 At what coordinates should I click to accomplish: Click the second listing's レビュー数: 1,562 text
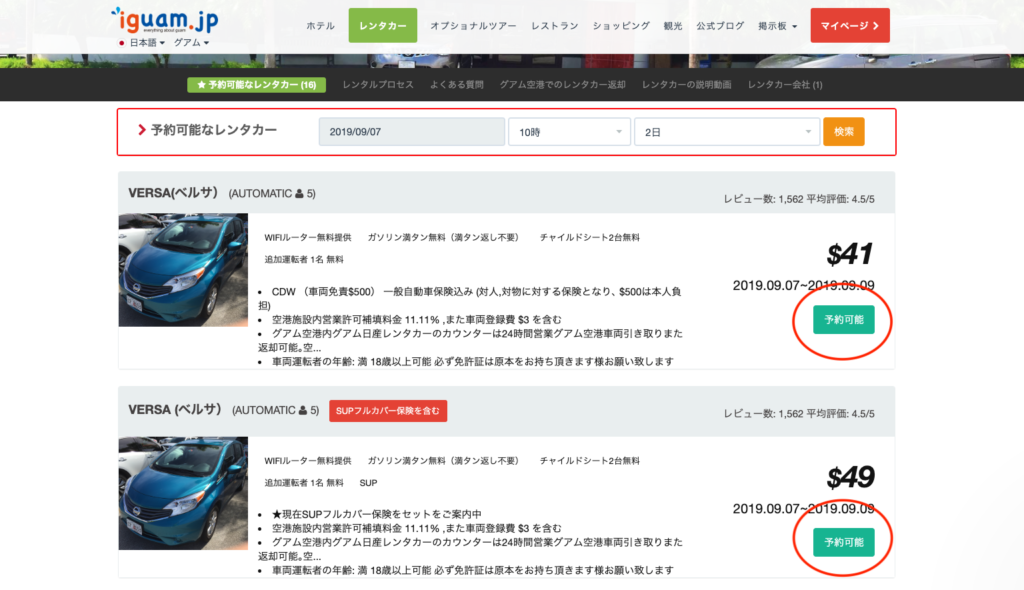[763, 414]
